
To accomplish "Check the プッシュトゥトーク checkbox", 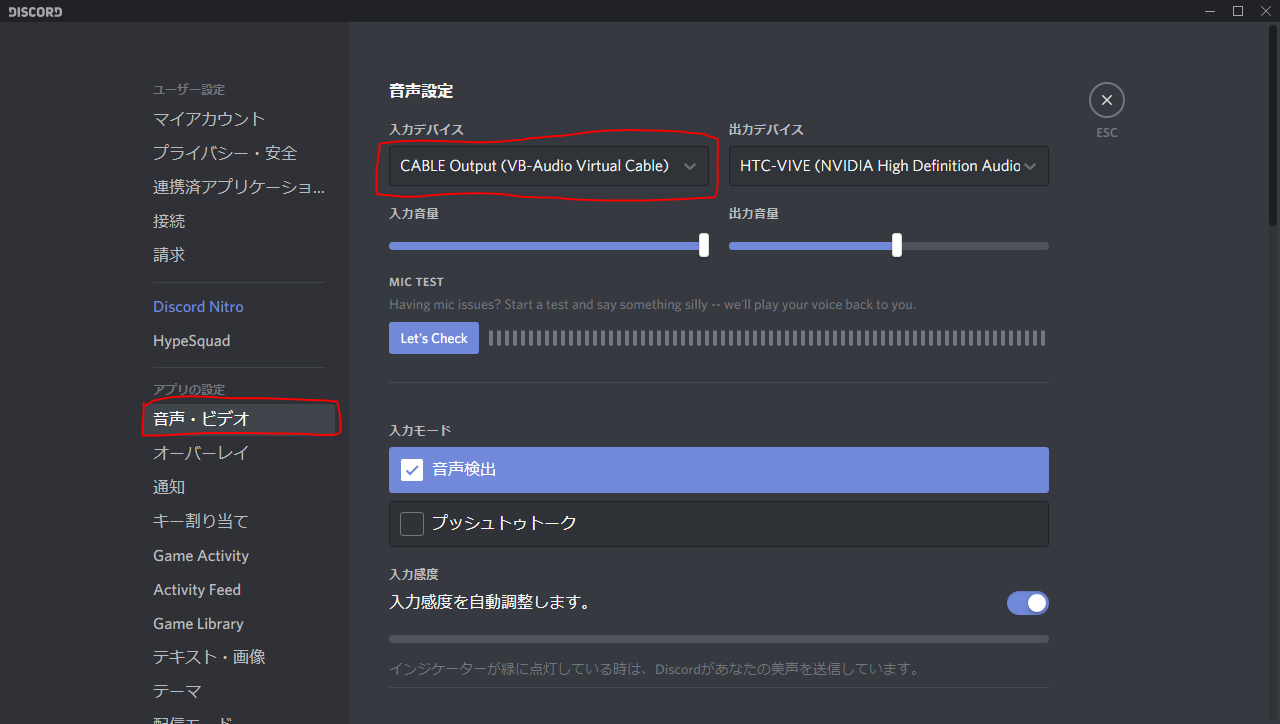I will pos(412,524).
